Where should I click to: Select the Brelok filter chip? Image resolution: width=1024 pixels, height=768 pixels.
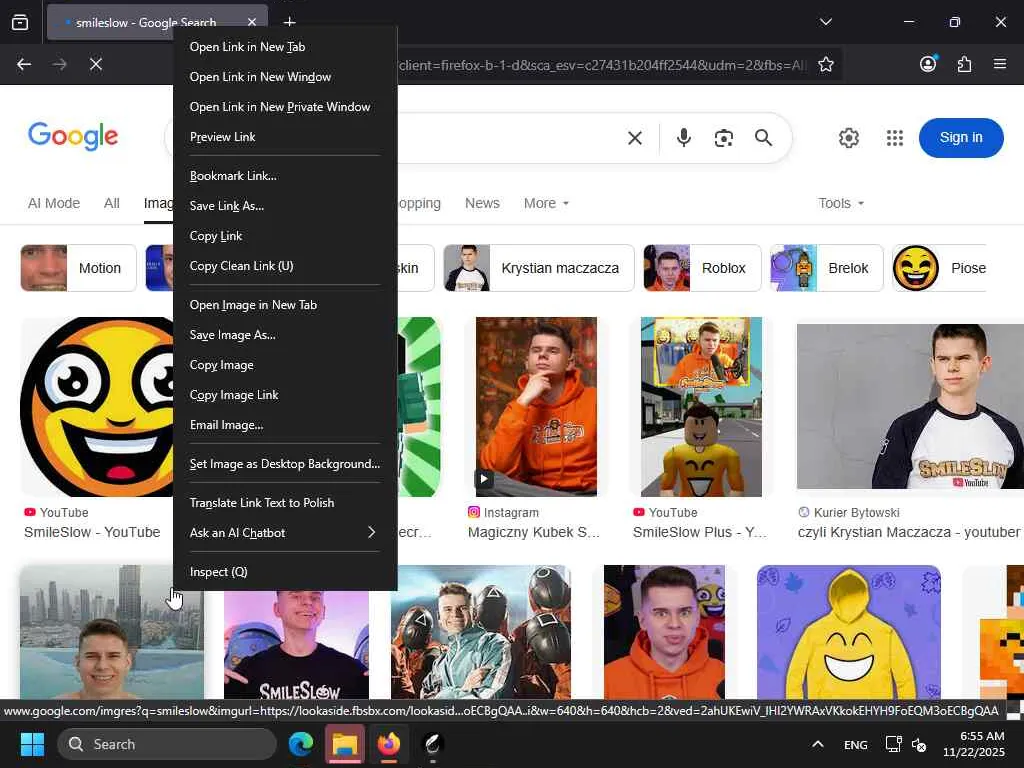[x=826, y=268]
